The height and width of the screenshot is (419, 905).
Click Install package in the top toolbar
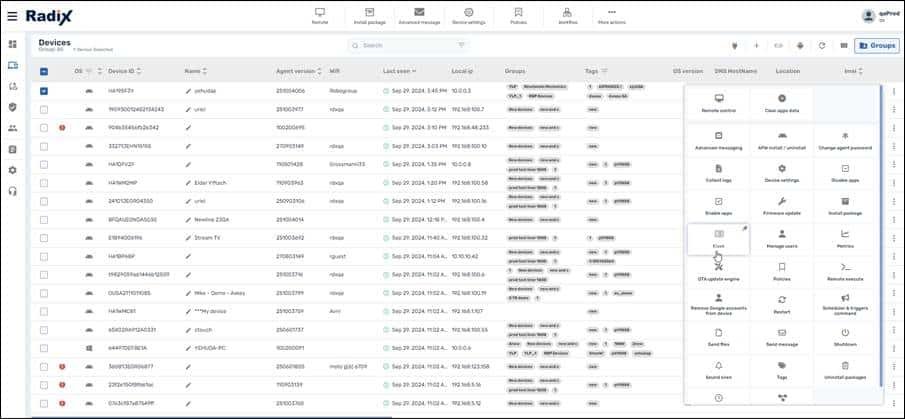point(370,15)
